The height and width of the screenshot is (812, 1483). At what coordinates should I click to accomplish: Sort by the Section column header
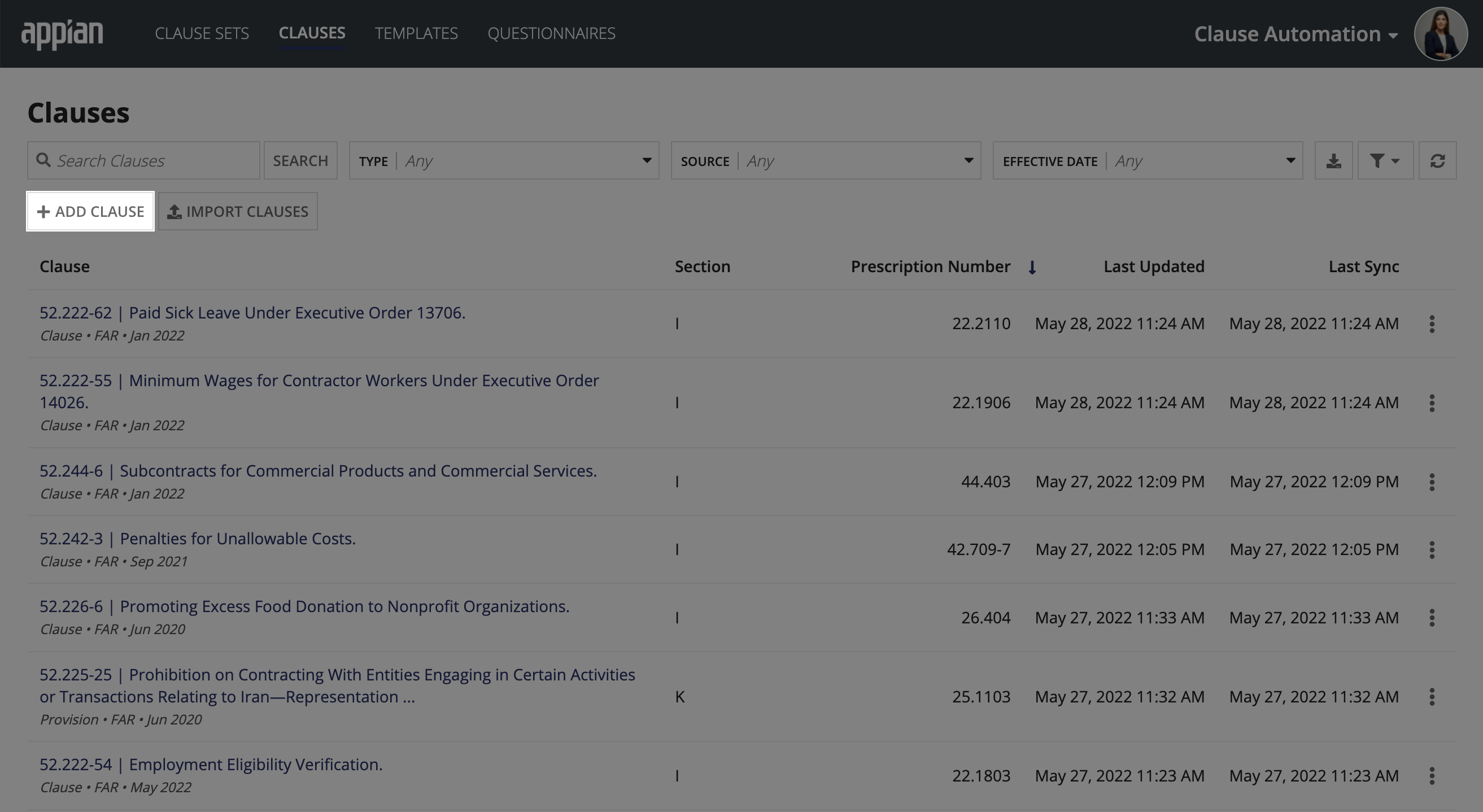coord(703,267)
